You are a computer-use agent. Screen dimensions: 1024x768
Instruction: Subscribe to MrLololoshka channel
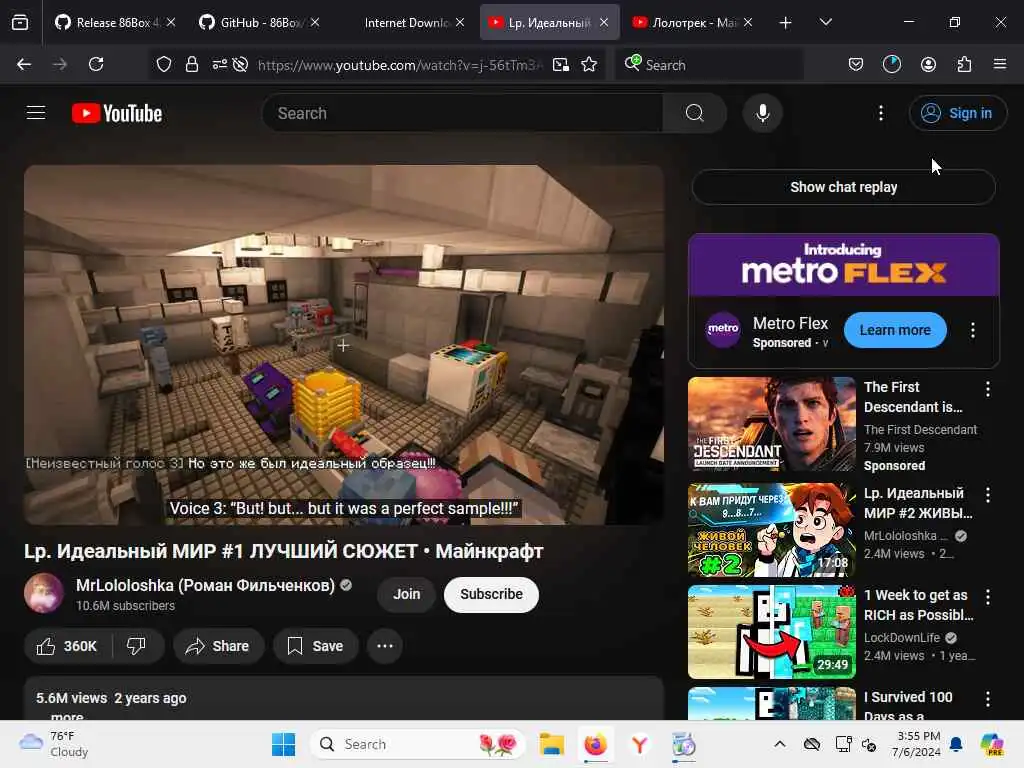point(491,594)
